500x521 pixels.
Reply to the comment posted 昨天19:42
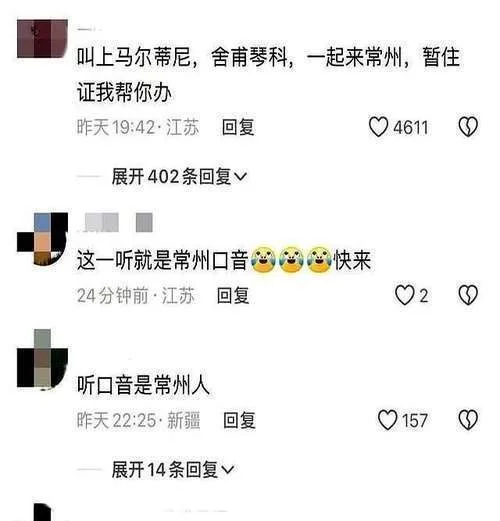(x=238, y=127)
